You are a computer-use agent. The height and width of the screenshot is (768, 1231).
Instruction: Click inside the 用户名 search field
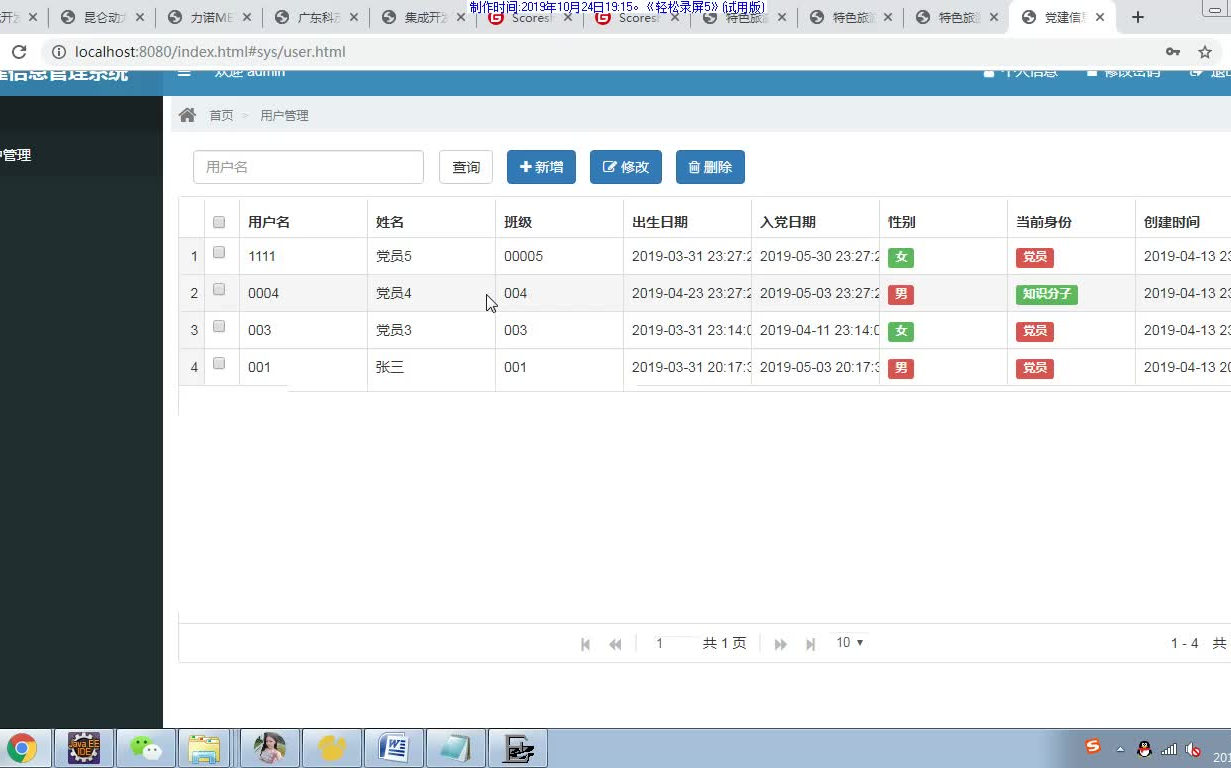click(307, 166)
